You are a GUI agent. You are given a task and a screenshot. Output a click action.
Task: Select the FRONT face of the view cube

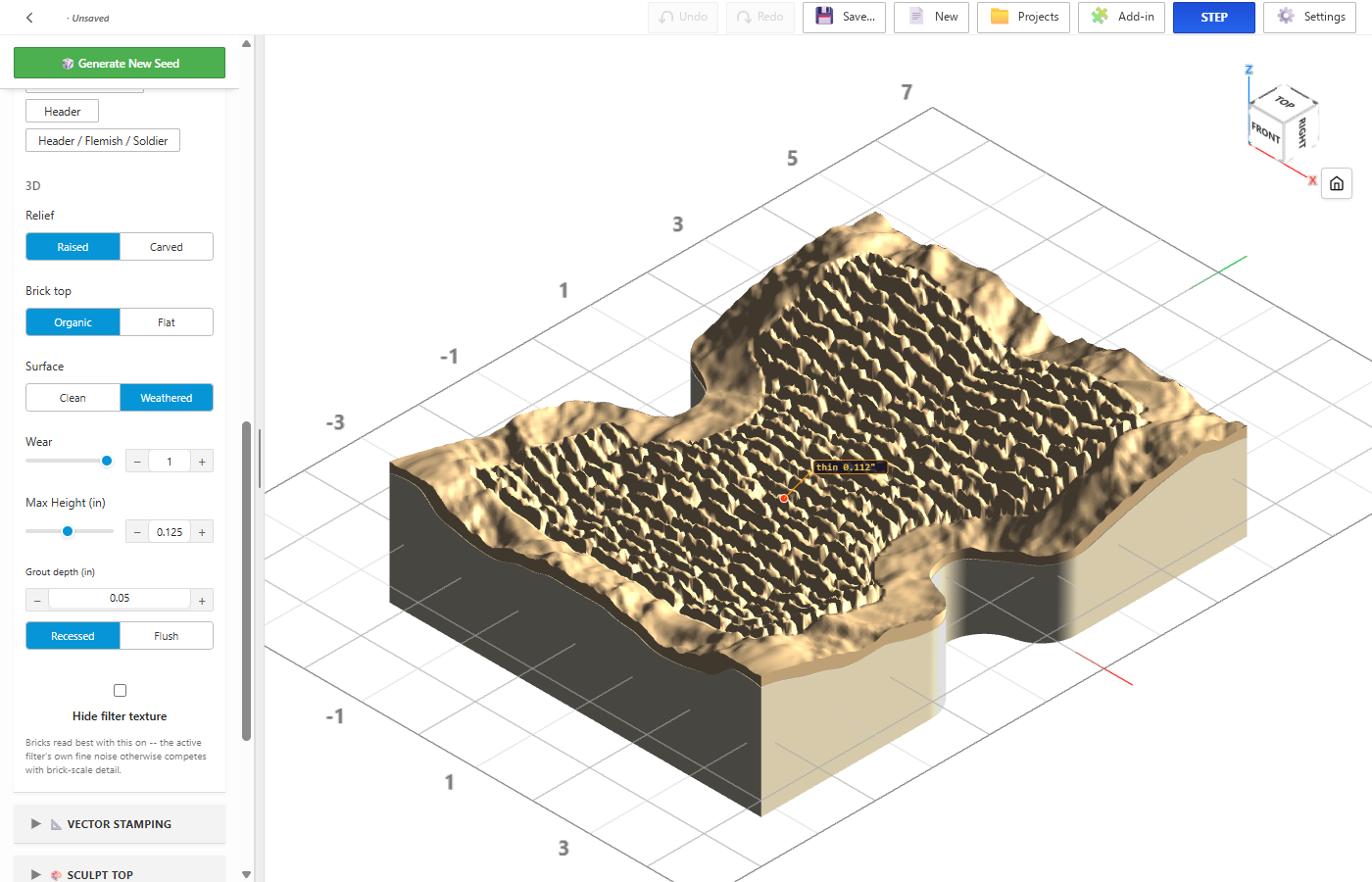tap(1265, 131)
